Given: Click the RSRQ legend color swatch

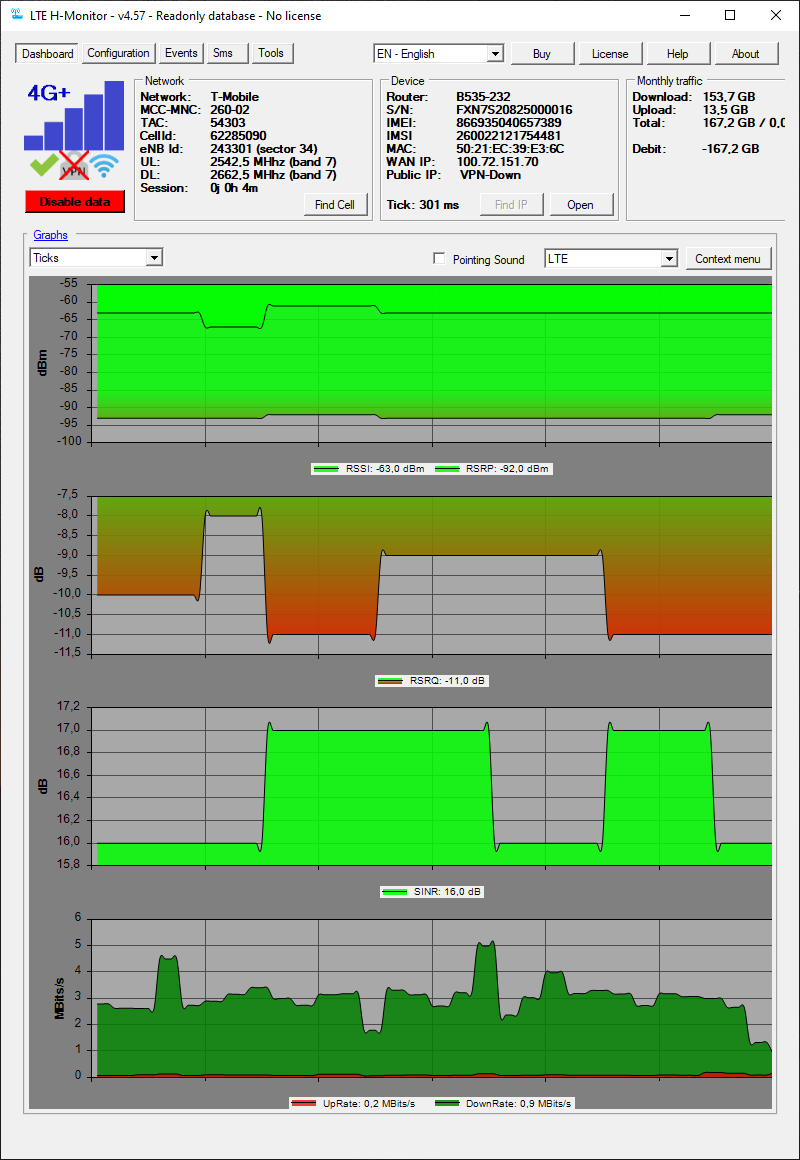Looking at the screenshot, I should point(390,681).
